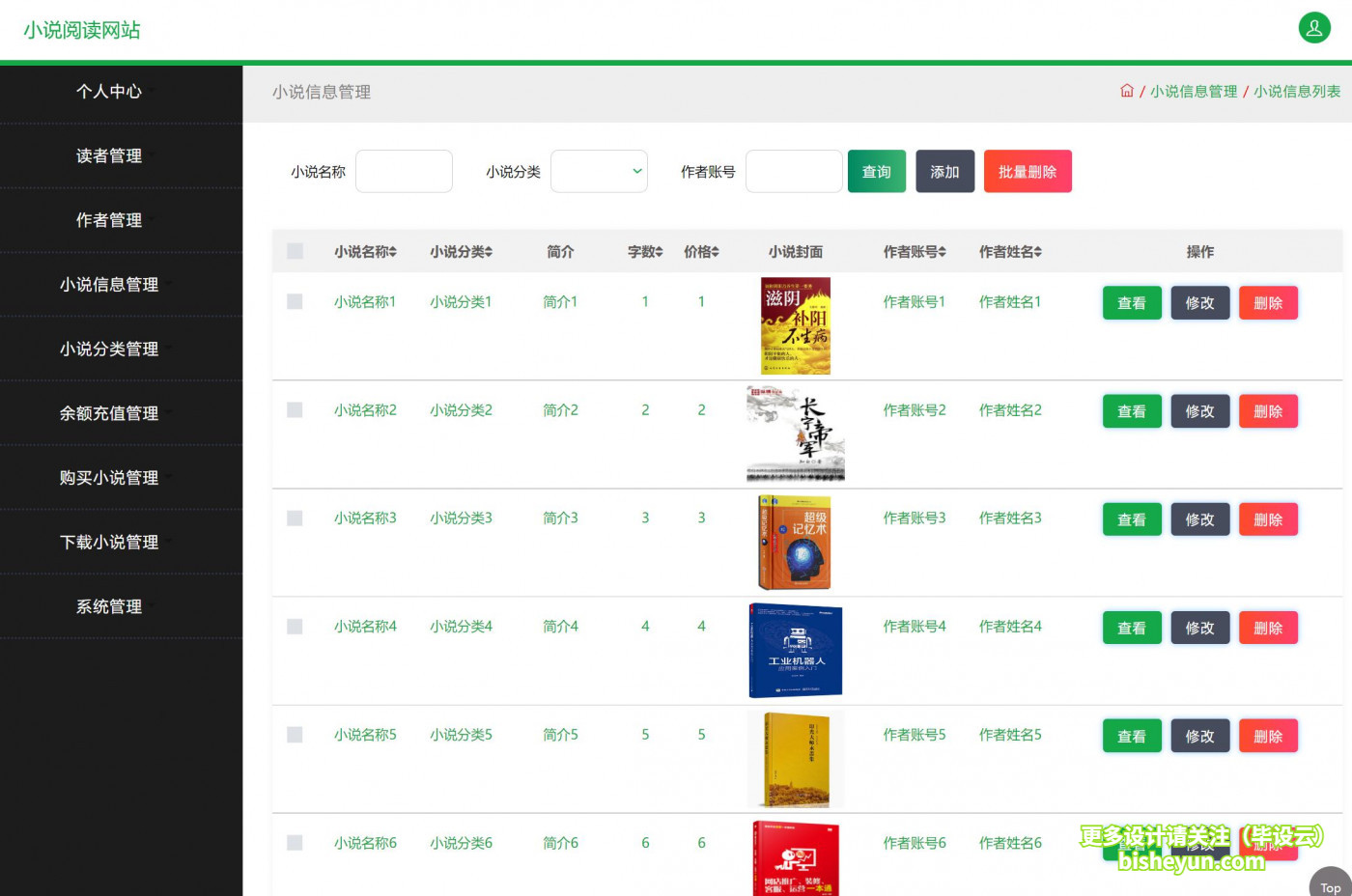Click 查看 for 小说名称1
The image size is (1352, 896).
(x=1132, y=302)
